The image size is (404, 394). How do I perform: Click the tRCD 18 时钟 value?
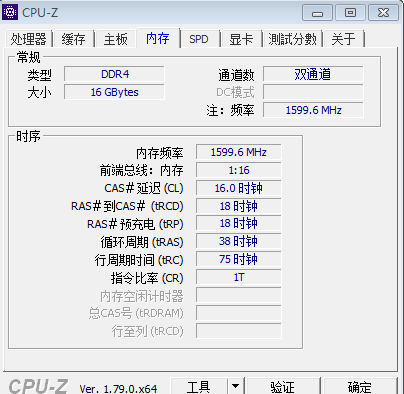239,206
